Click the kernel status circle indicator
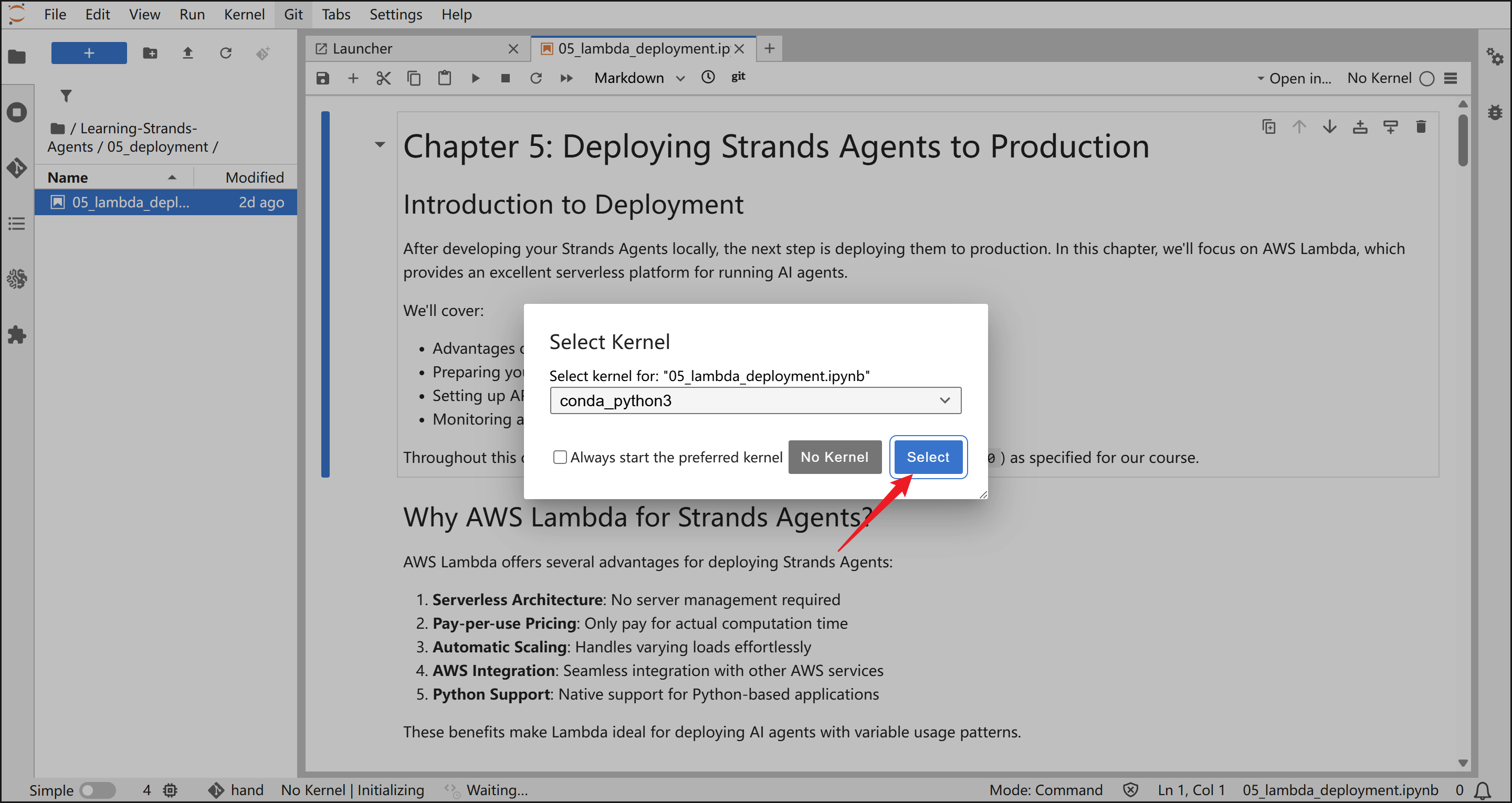 1427,79
